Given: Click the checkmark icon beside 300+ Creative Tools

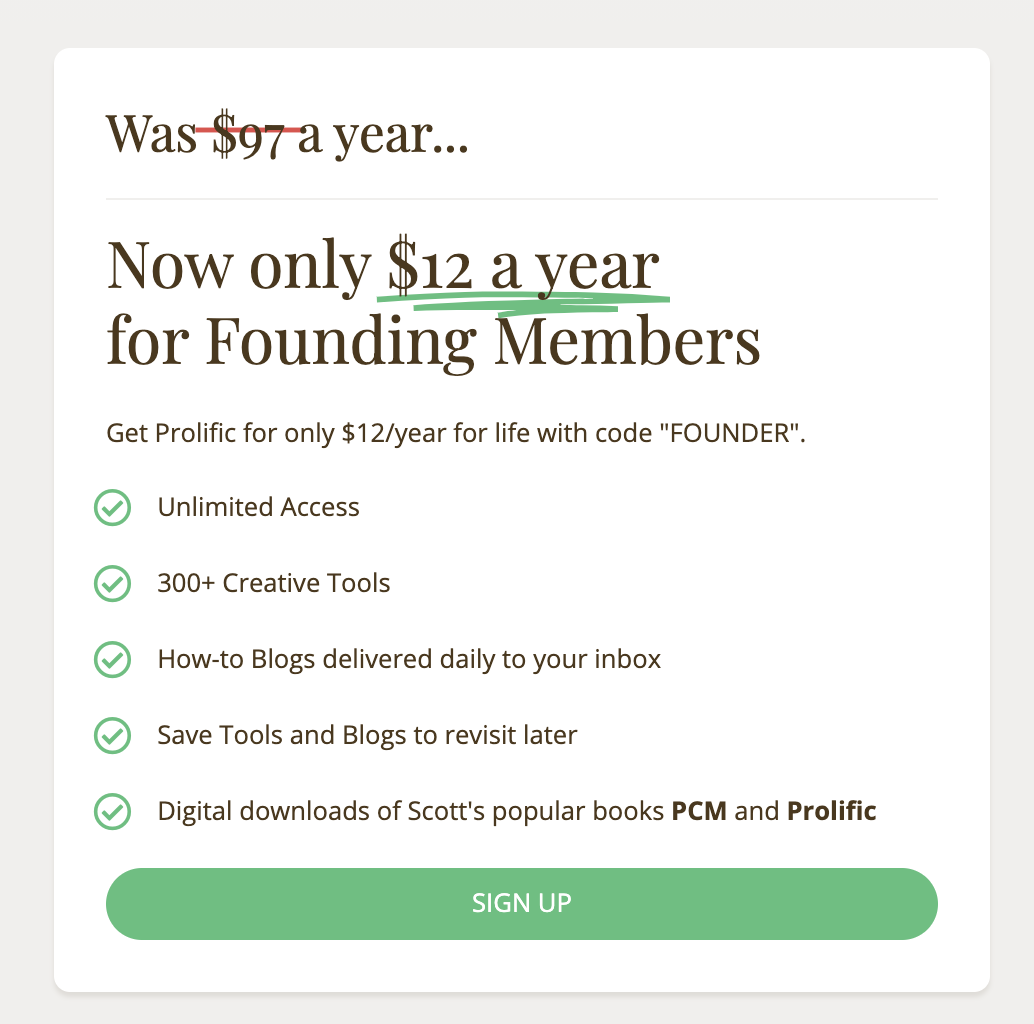Looking at the screenshot, I should [x=113, y=584].
